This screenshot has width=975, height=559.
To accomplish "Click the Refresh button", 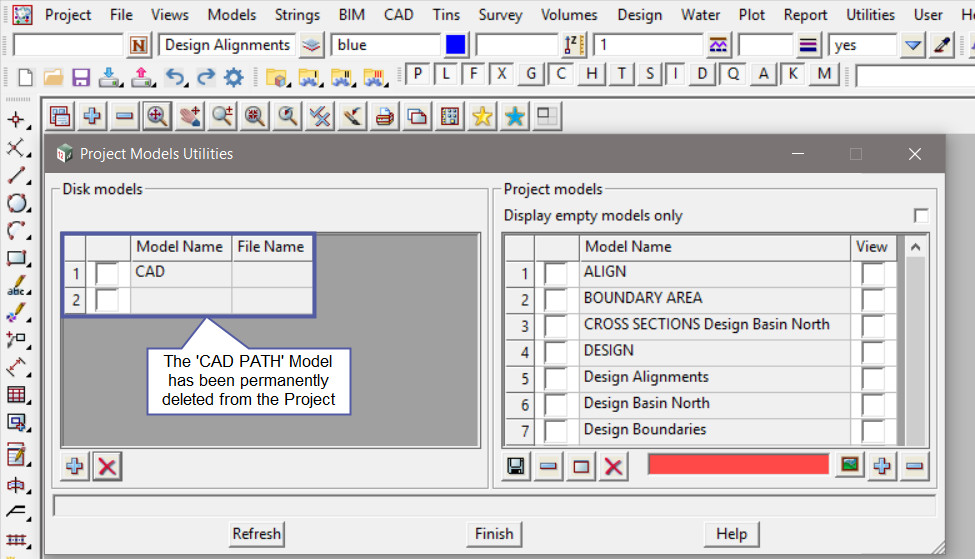I will tap(256, 534).
